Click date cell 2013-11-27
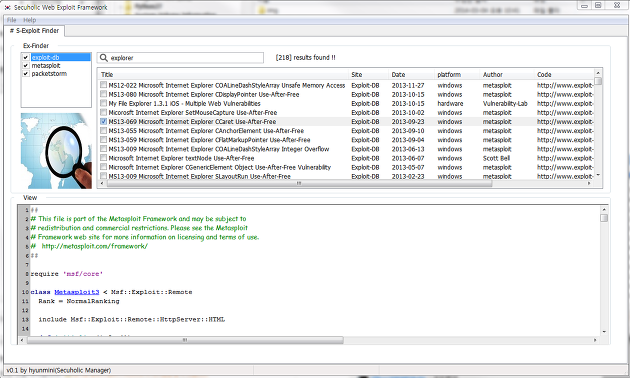Screen dimensions: 630x378 (408, 85)
